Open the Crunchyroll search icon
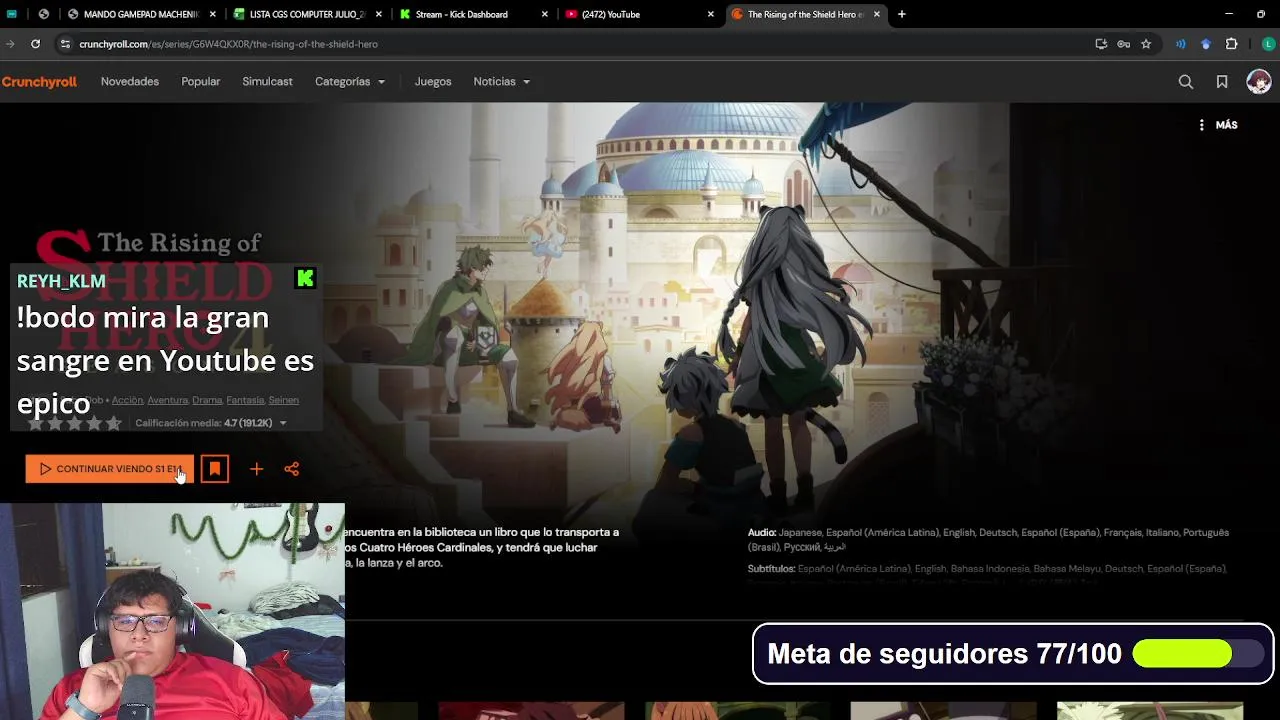Screen dimensions: 1280x720 (x=1186, y=82)
